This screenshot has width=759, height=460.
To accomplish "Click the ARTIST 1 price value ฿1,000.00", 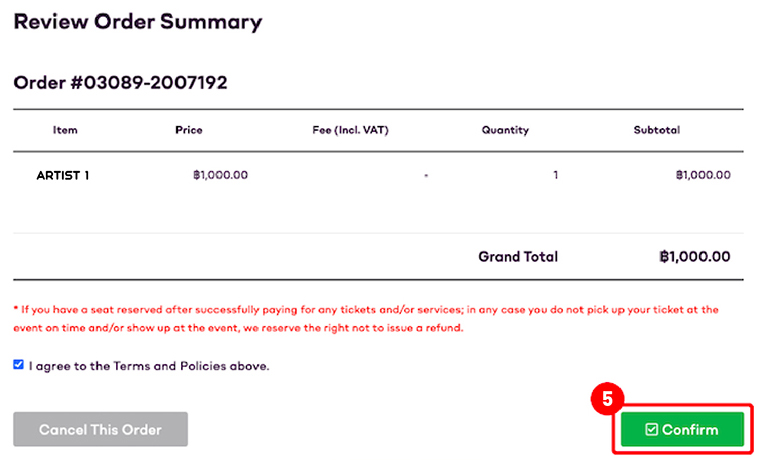I will pos(220,175).
